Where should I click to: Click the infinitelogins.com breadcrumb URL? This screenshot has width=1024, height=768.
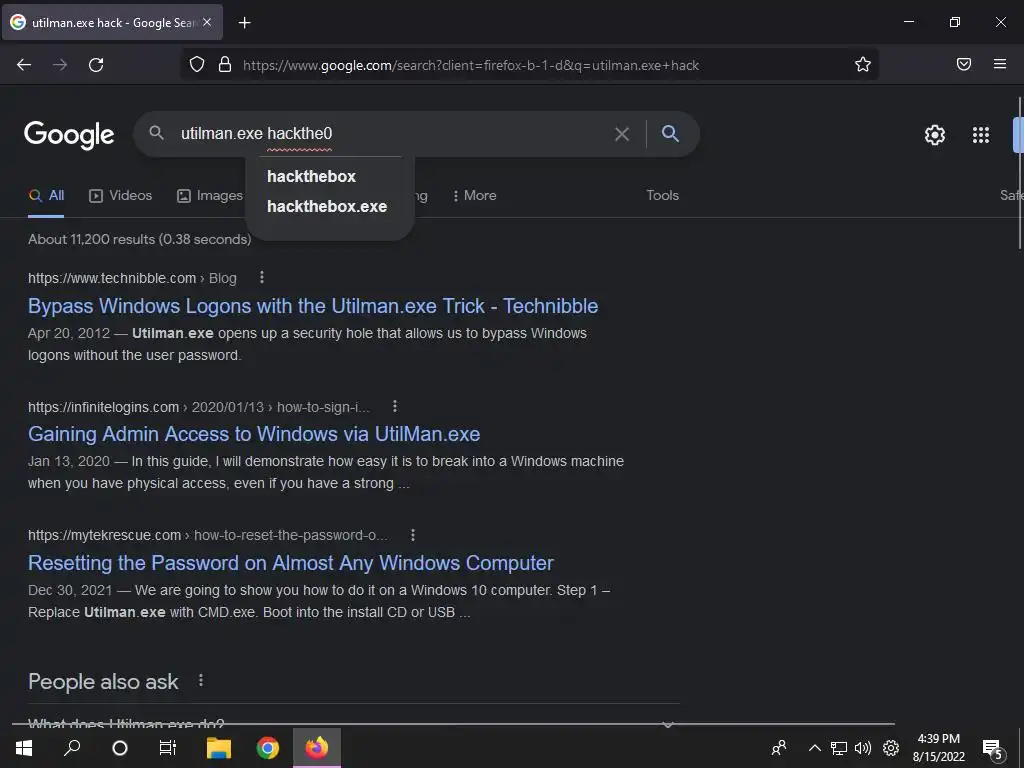(199, 407)
